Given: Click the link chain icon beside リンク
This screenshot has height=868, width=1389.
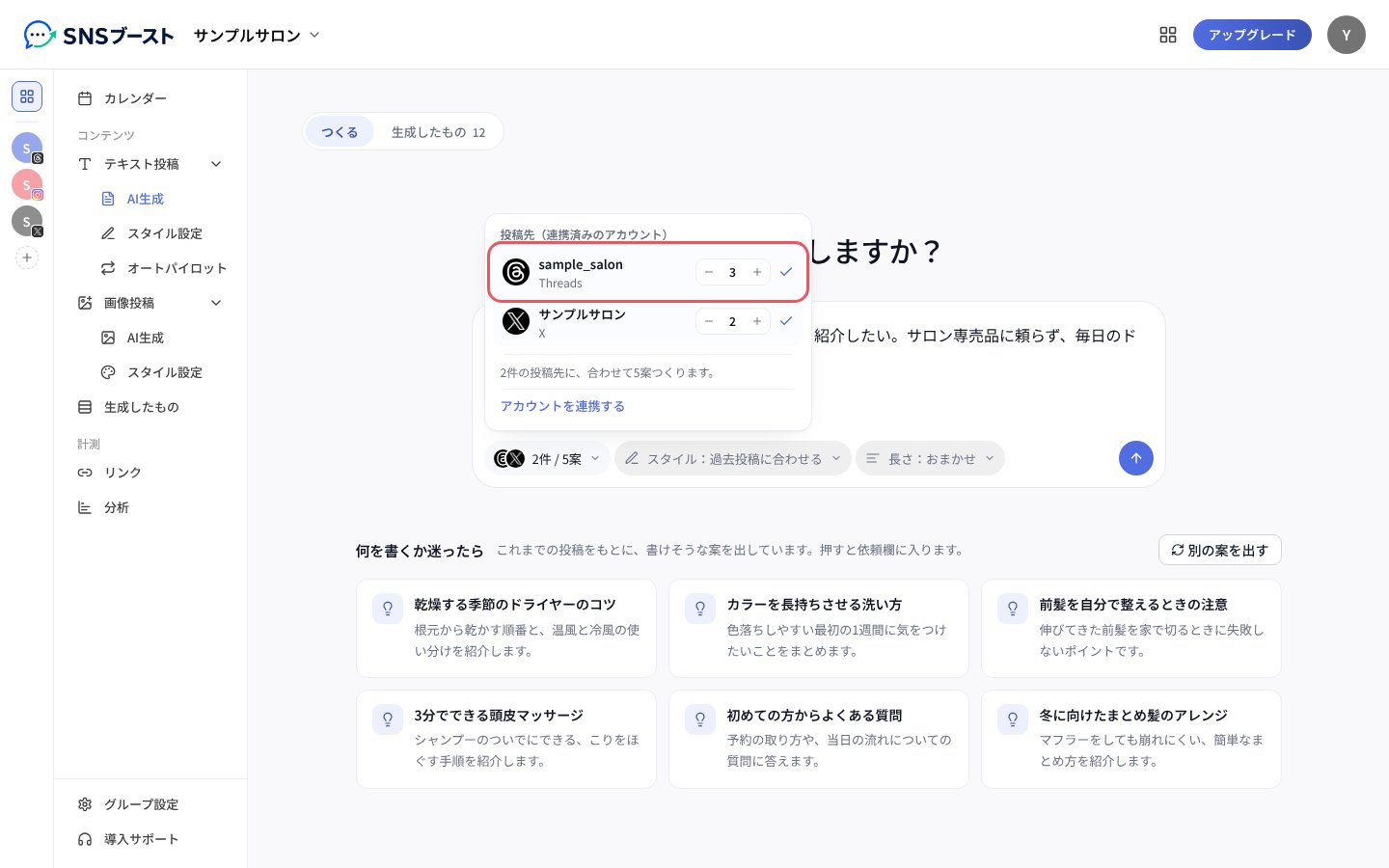Looking at the screenshot, I should 85,473.
